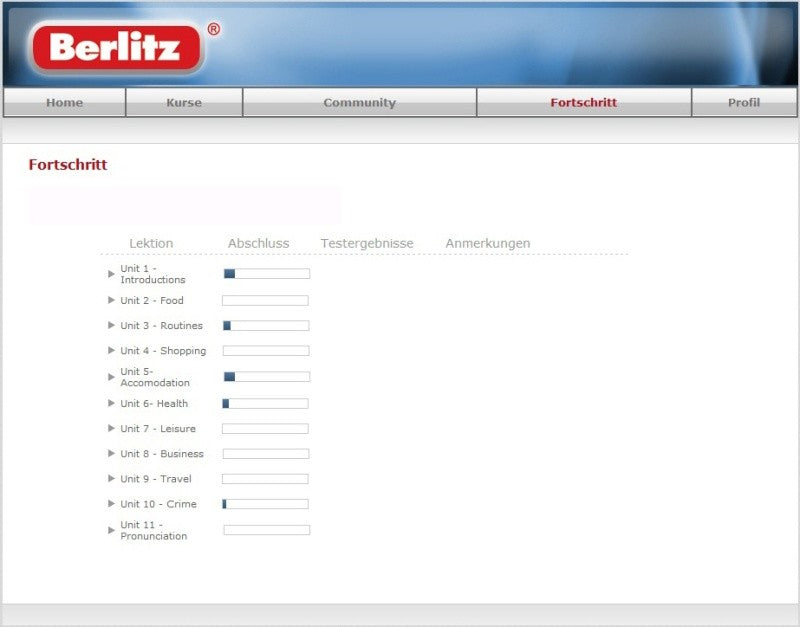Viewport: 800px width, 627px height.
Task: Click Unit 6 Health progress bar
Action: tap(265, 404)
